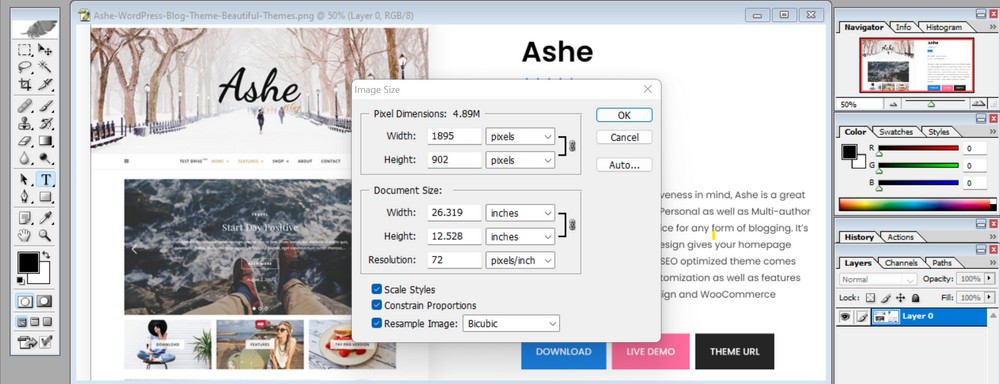Swap foreground and background colors
This screenshot has width=1000, height=384.
pos(46,255)
